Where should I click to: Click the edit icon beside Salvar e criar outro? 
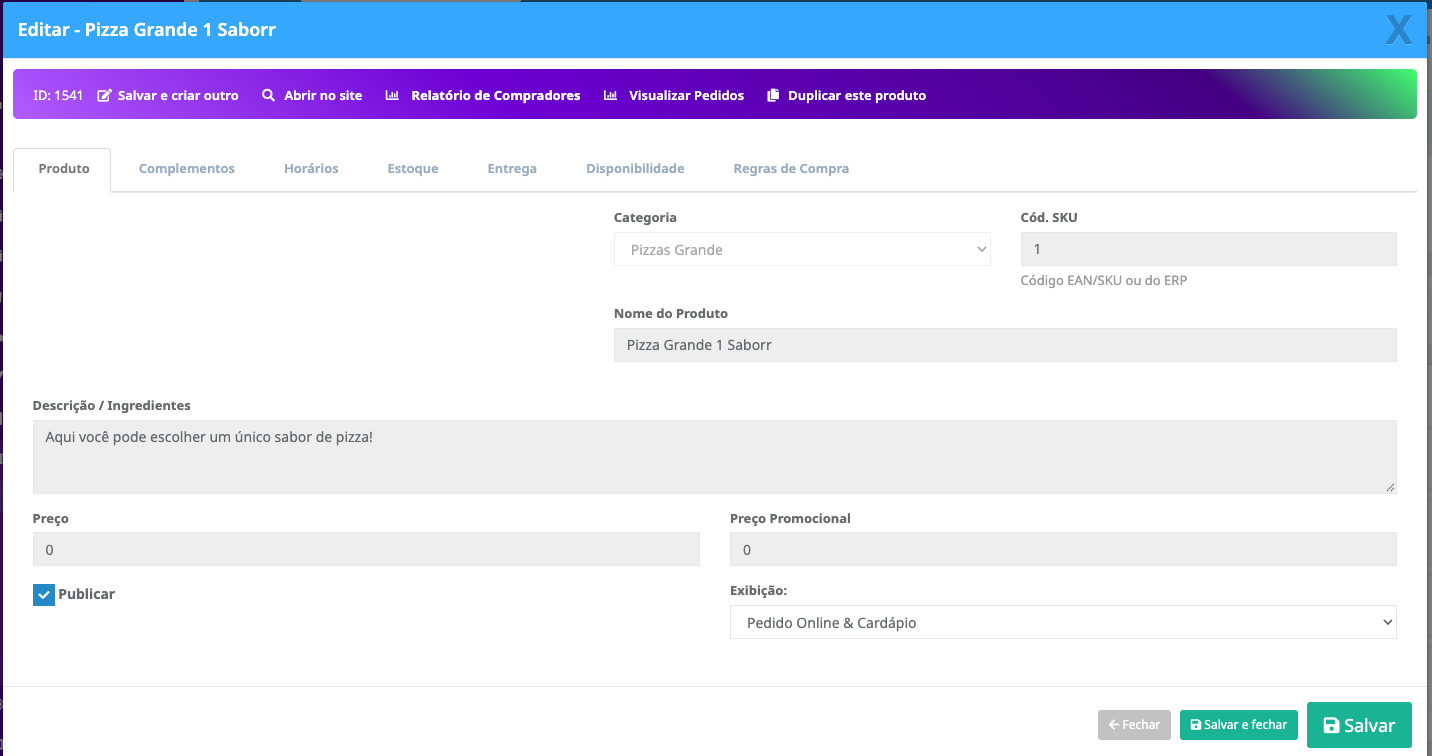pos(104,96)
